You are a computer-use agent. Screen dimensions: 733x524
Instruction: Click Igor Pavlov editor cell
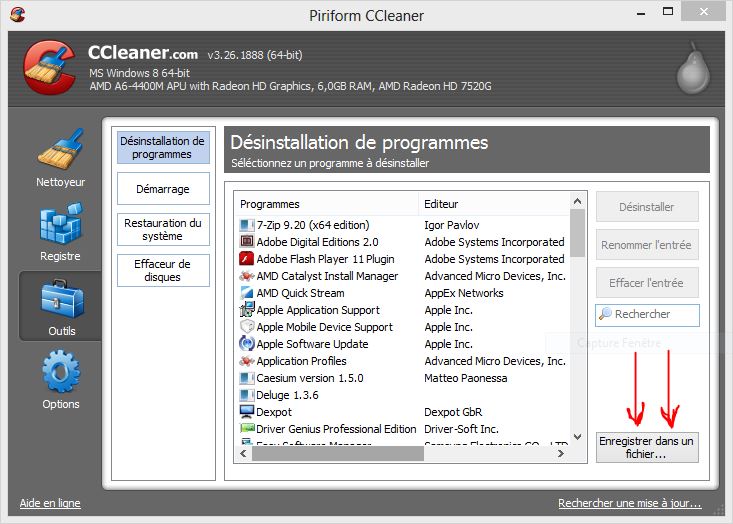tap(452, 225)
